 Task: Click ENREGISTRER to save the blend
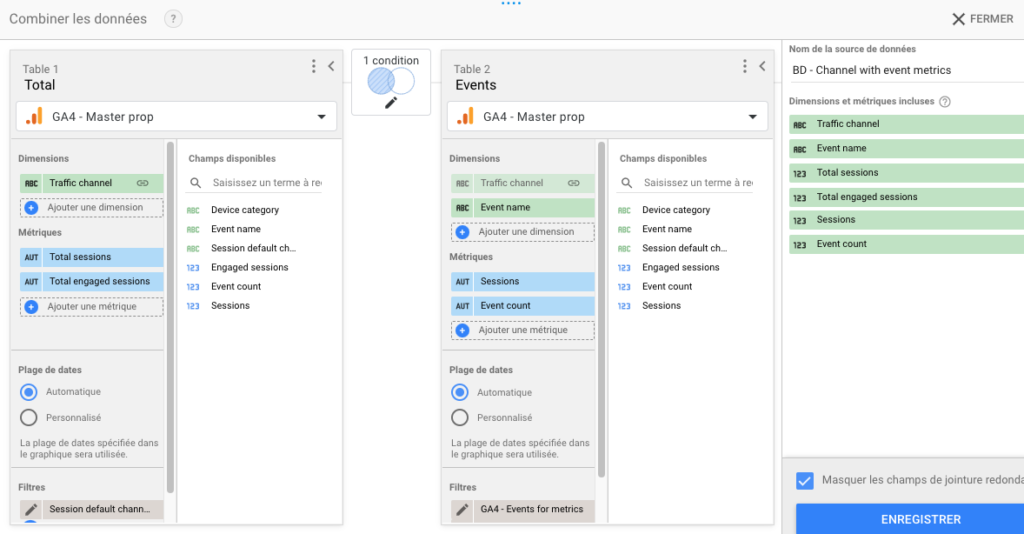pyautogui.click(x=910, y=519)
